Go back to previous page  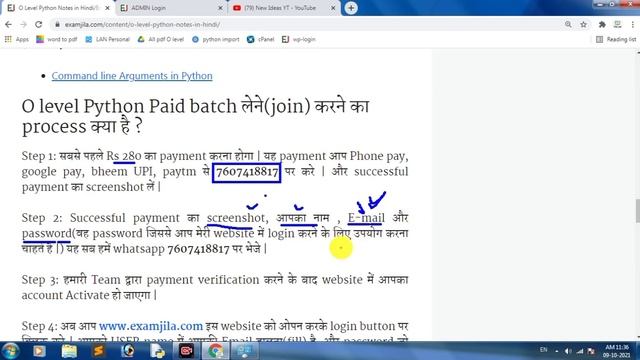[x=9, y=24]
